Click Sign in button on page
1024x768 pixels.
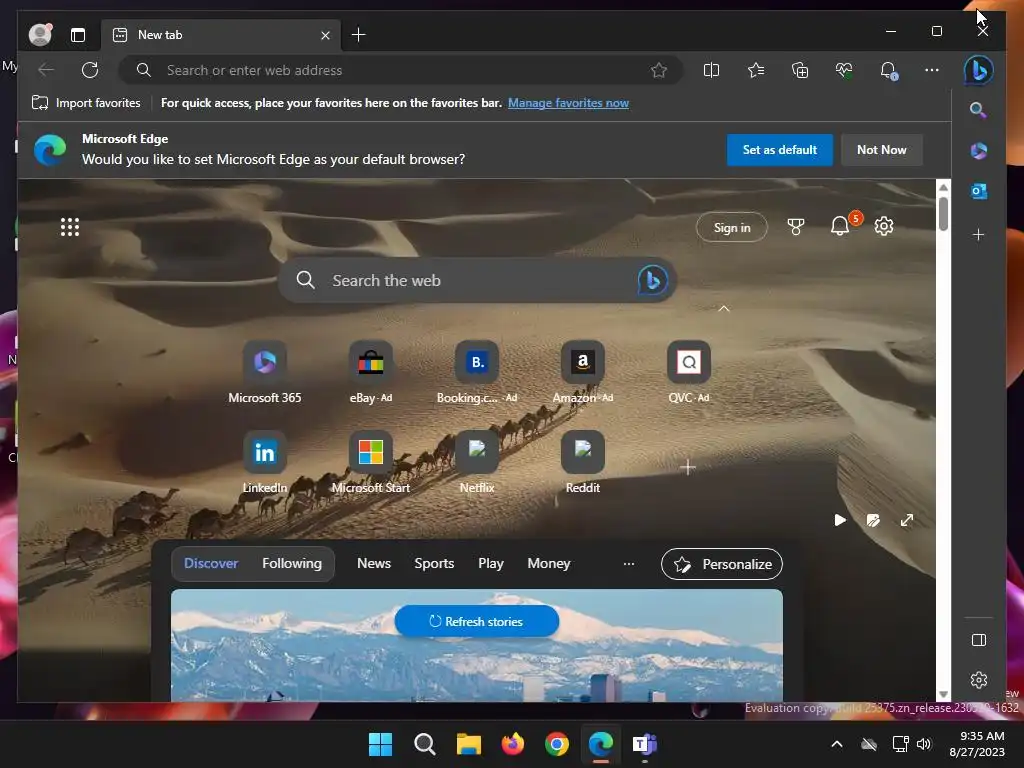(x=731, y=227)
